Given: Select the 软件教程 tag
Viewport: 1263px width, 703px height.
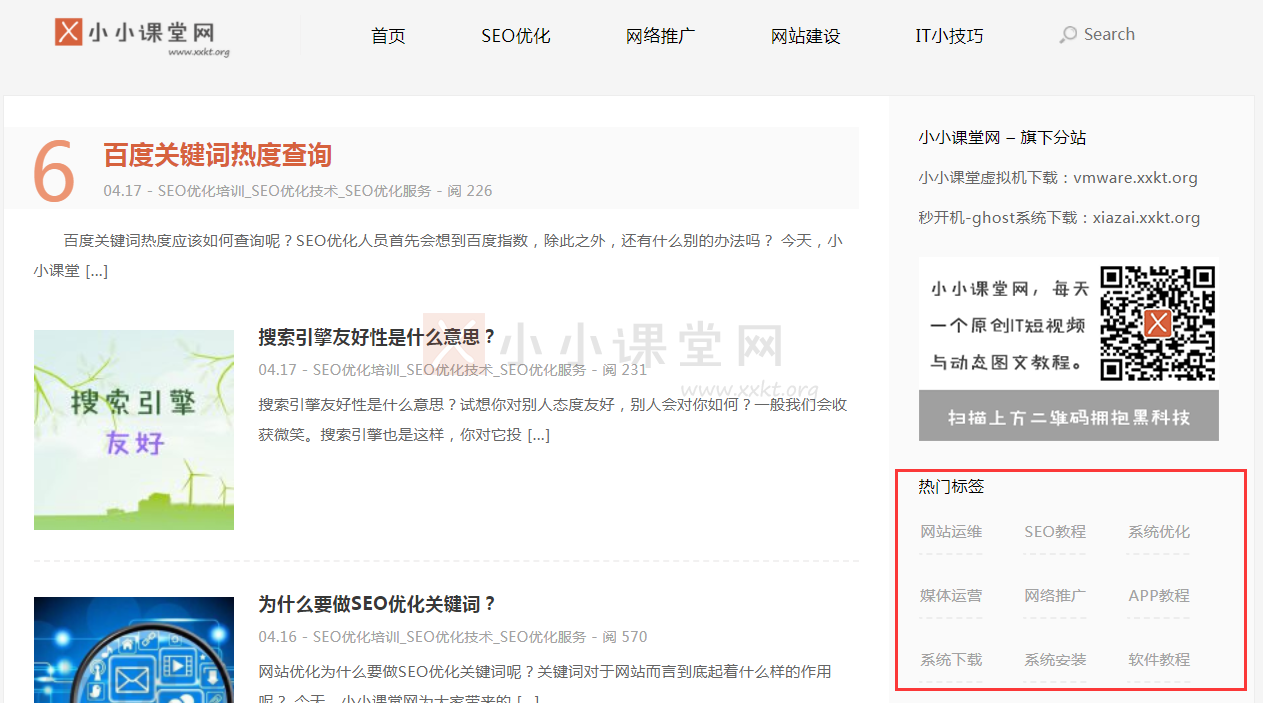Looking at the screenshot, I should click(x=1159, y=660).
